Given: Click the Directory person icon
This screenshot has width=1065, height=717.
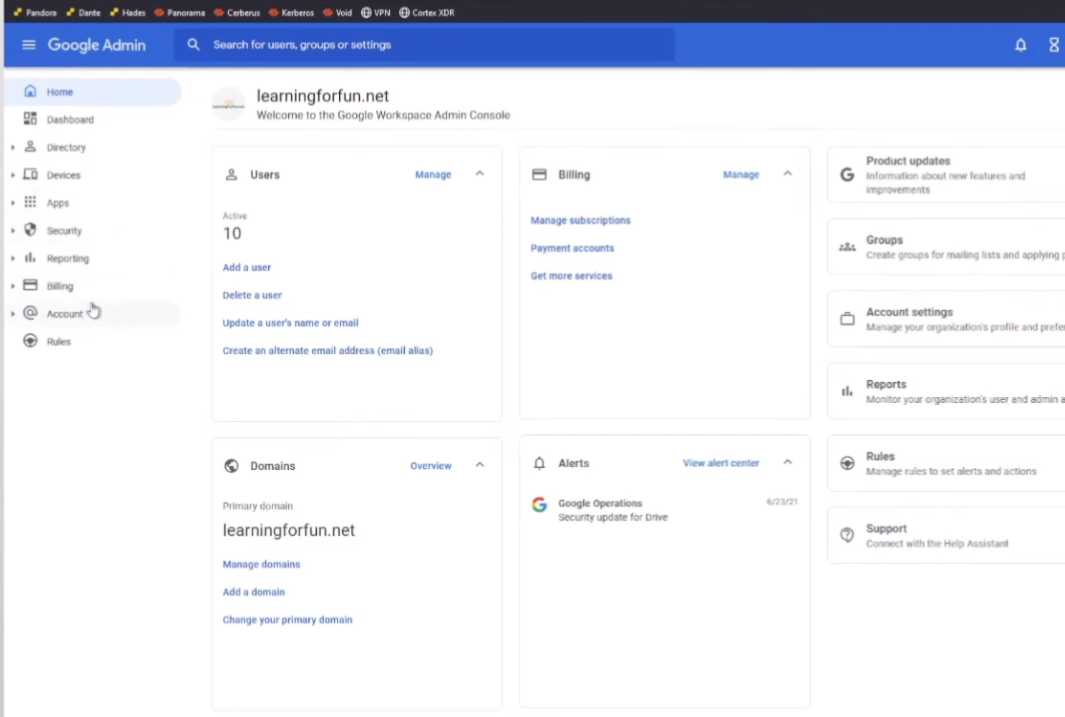Looking at the screenshot, I should 30,147.
